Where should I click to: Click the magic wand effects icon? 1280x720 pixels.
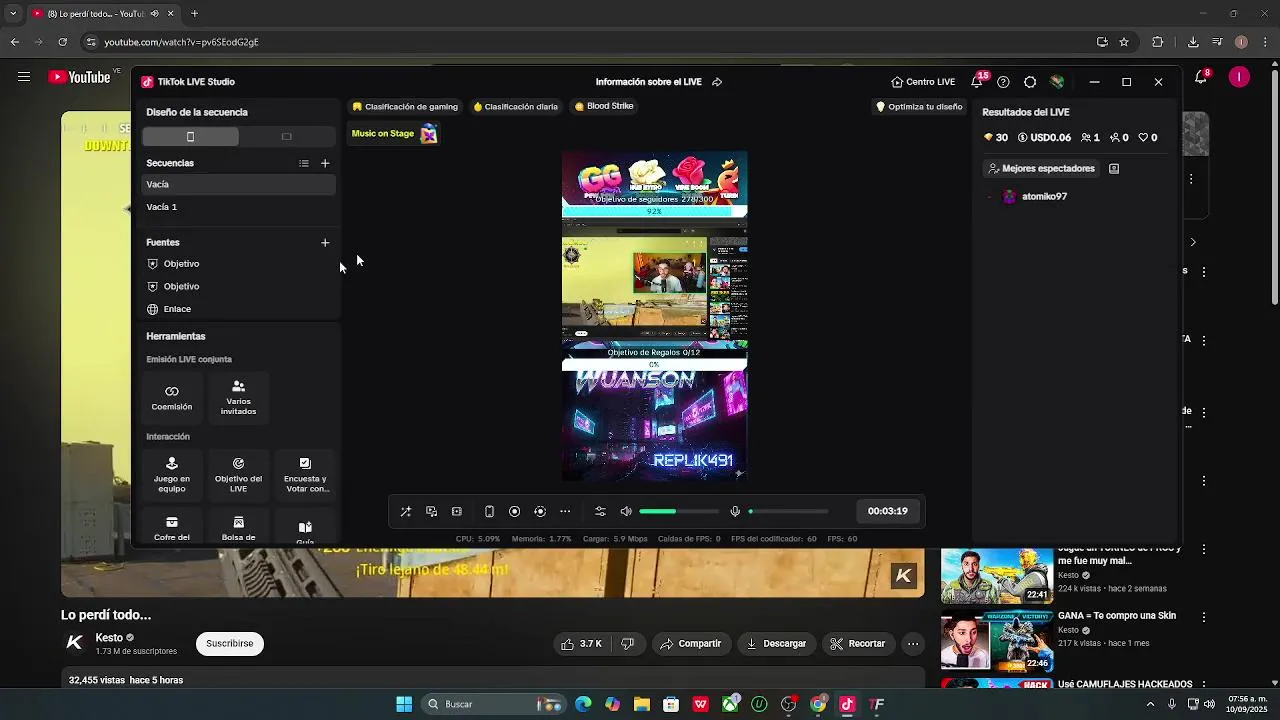406,511
